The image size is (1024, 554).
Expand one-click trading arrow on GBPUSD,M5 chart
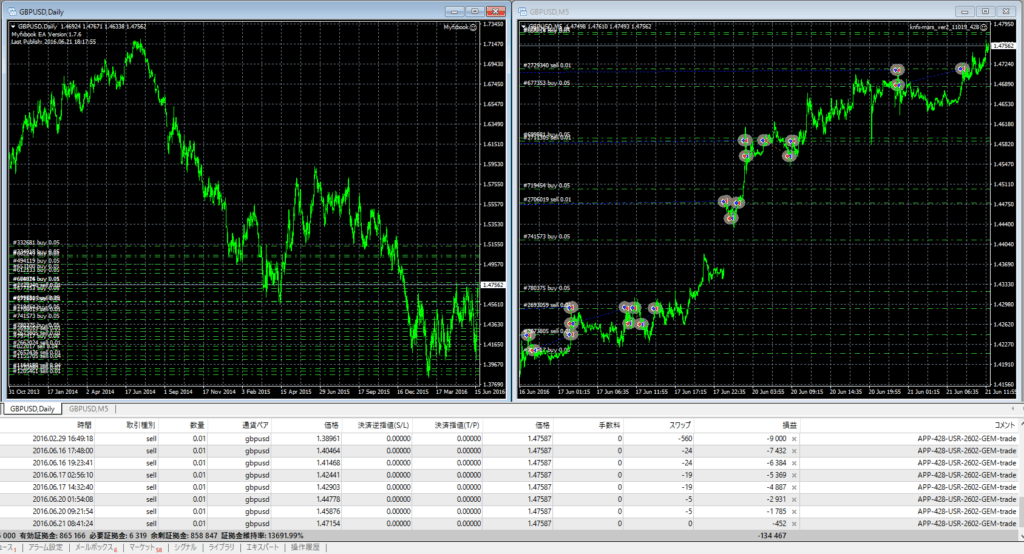pos(521,27)
